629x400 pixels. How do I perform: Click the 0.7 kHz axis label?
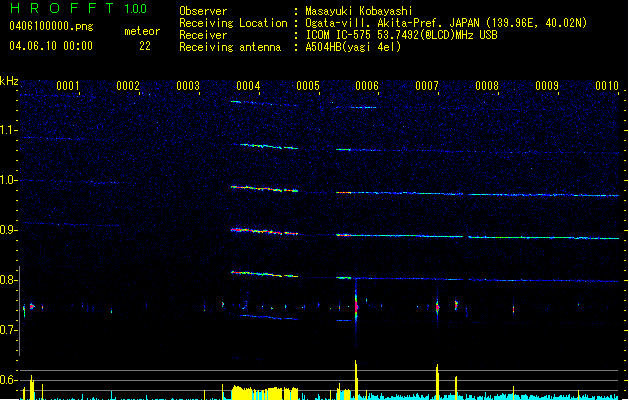click(8, 330)
